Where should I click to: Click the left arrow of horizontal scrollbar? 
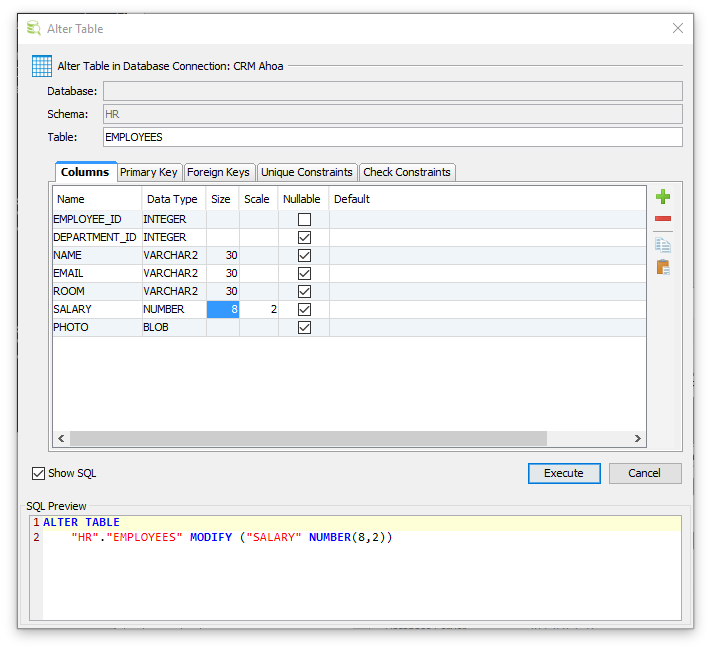61,439
